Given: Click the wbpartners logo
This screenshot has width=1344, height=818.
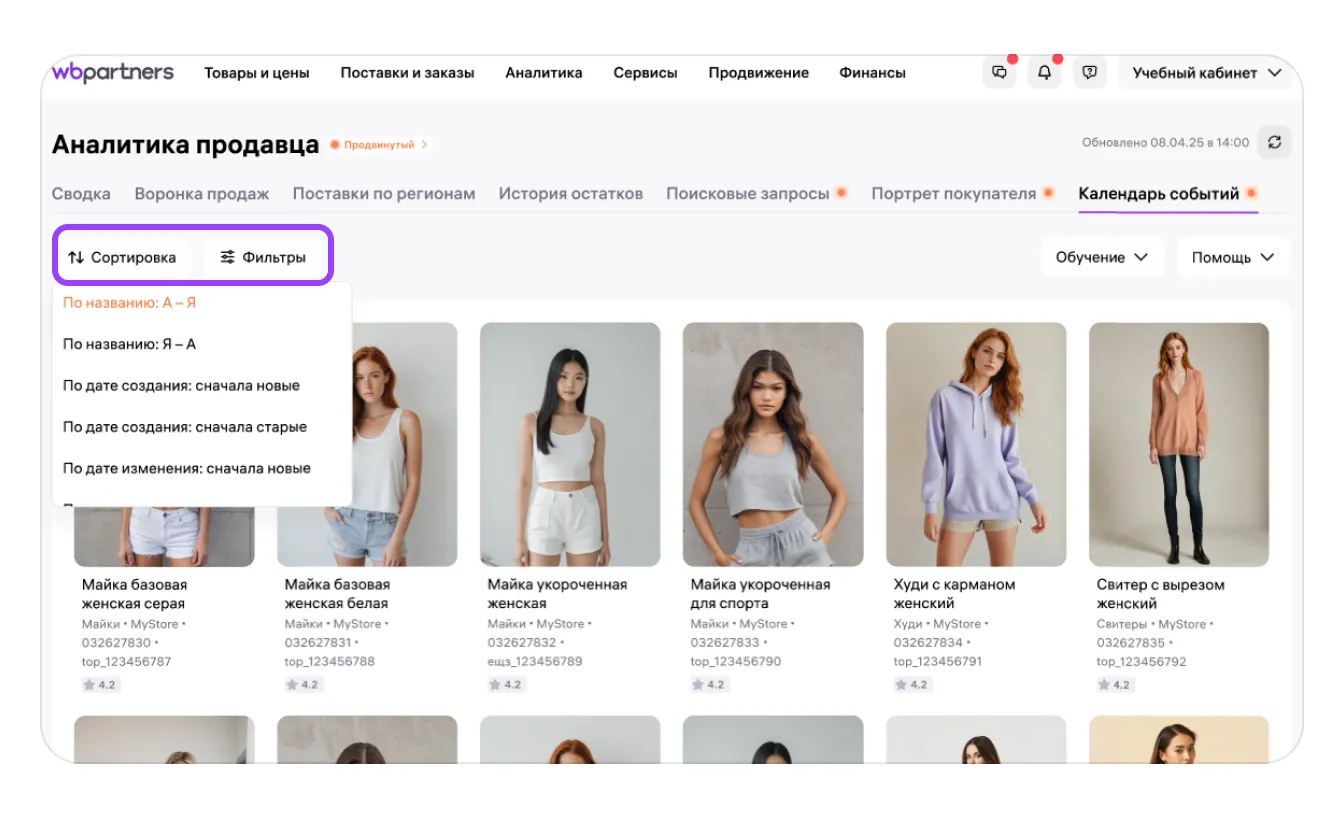Looking at the screenshot, I should click(113, 73).
